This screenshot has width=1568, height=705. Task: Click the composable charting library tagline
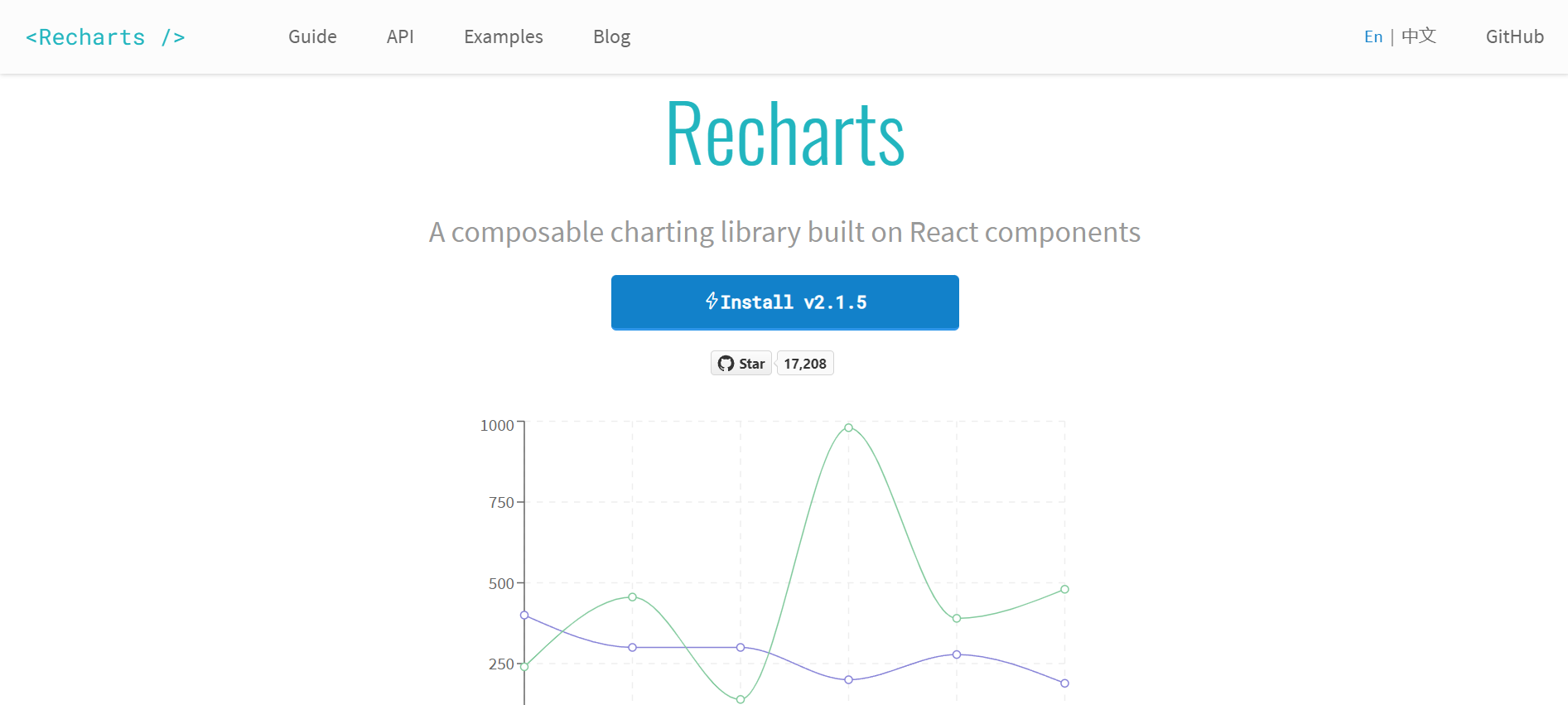tap(784, 233)
